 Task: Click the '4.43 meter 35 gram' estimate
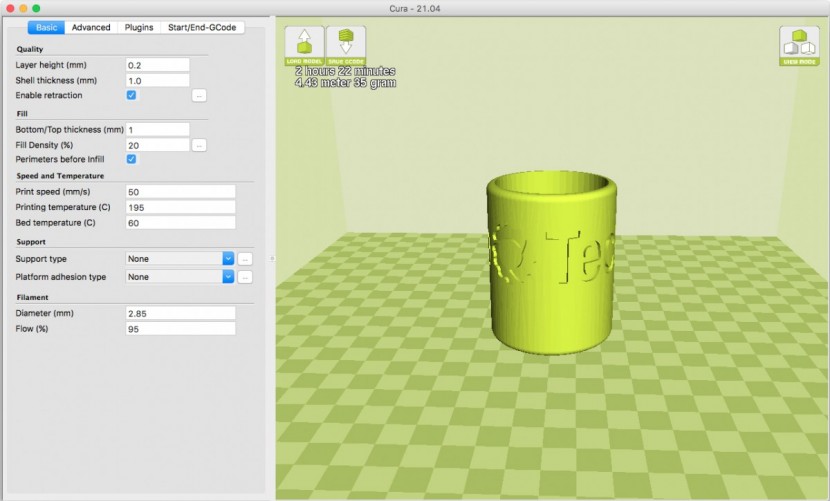coord(345,83)
